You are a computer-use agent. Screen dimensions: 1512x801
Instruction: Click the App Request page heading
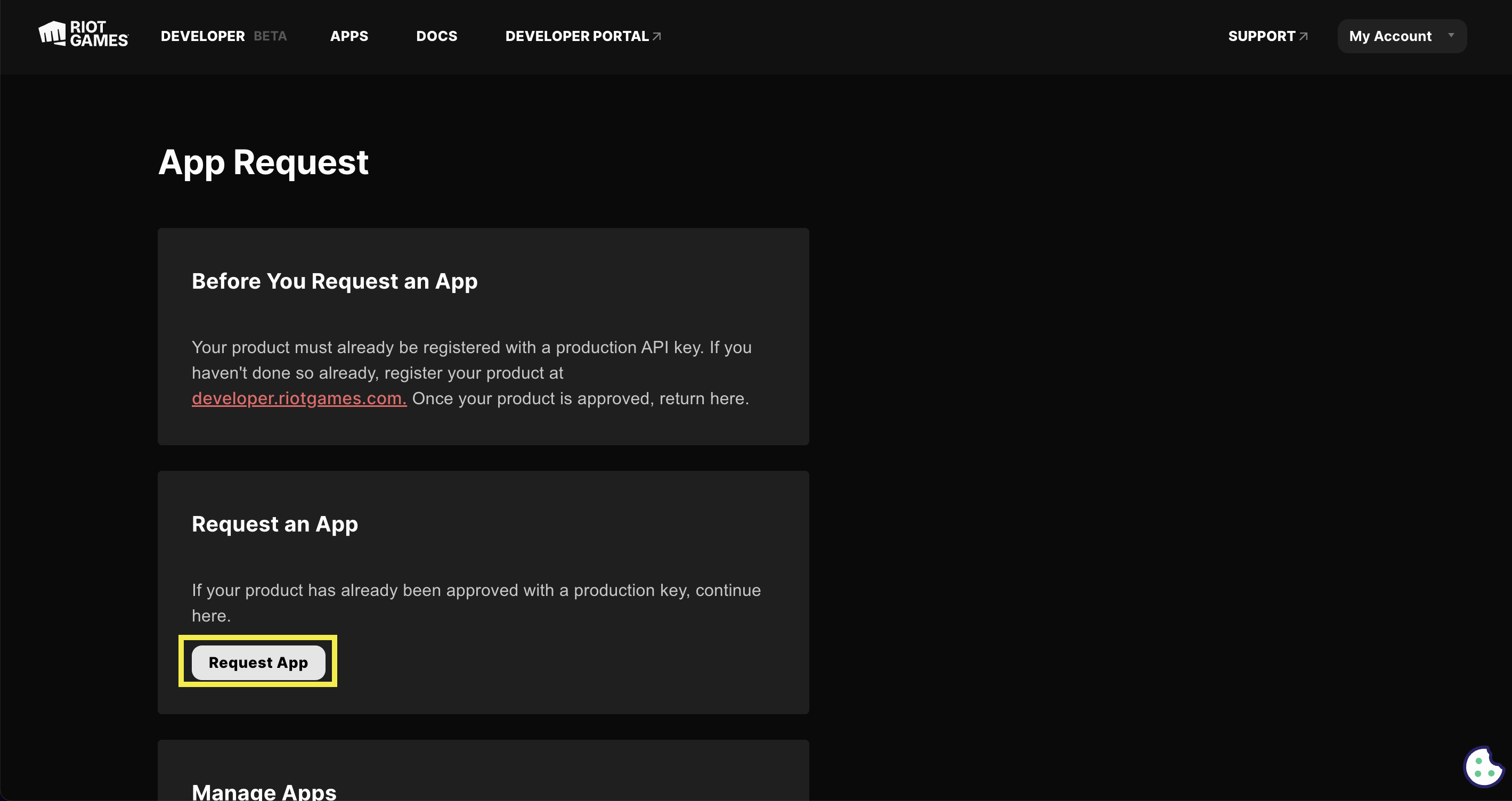[263, 162]
